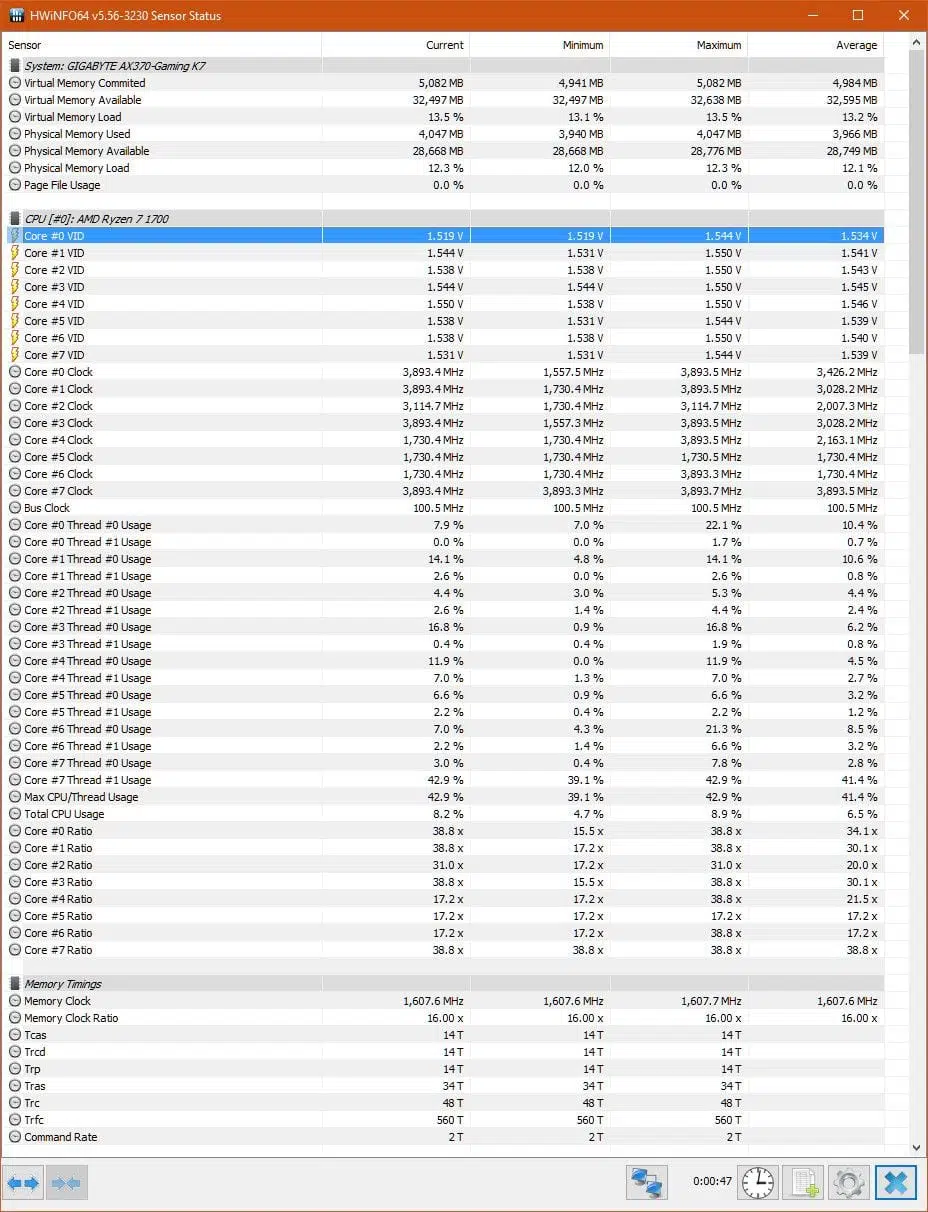
Task: Click the lightning icon beside Core #4 VID
Action: pyautogui.click(x=14, y=304)
